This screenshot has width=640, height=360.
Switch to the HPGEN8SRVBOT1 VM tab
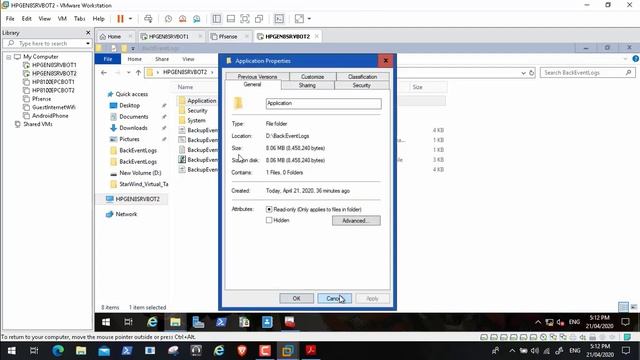tap(168, 36)
